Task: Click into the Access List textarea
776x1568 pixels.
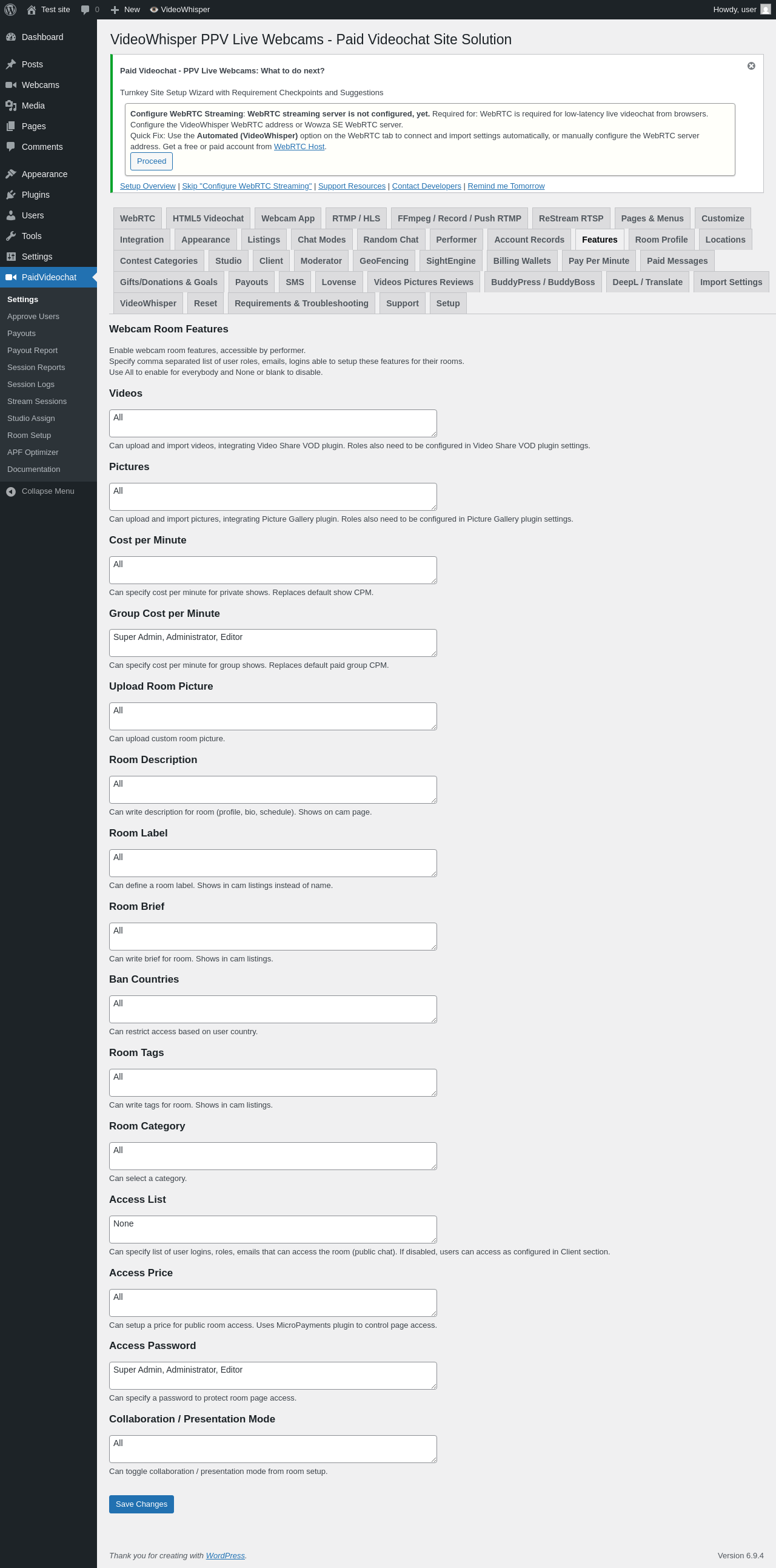Action: [x=273, y=1230]
